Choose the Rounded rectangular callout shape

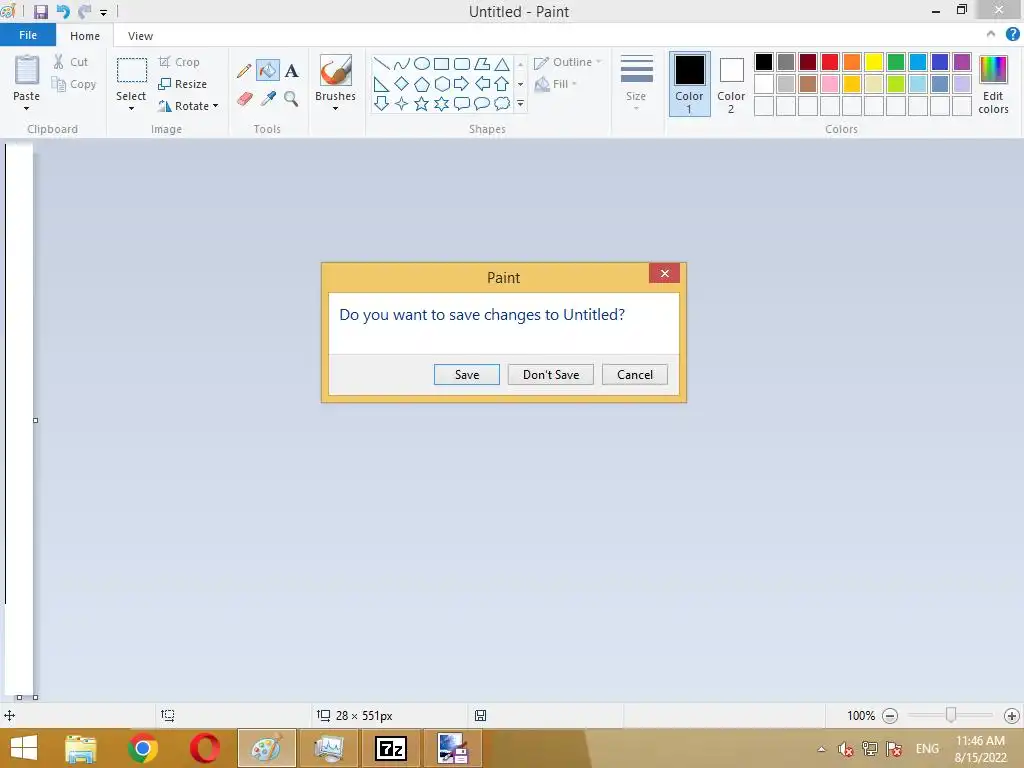click(x=462, y=103)
